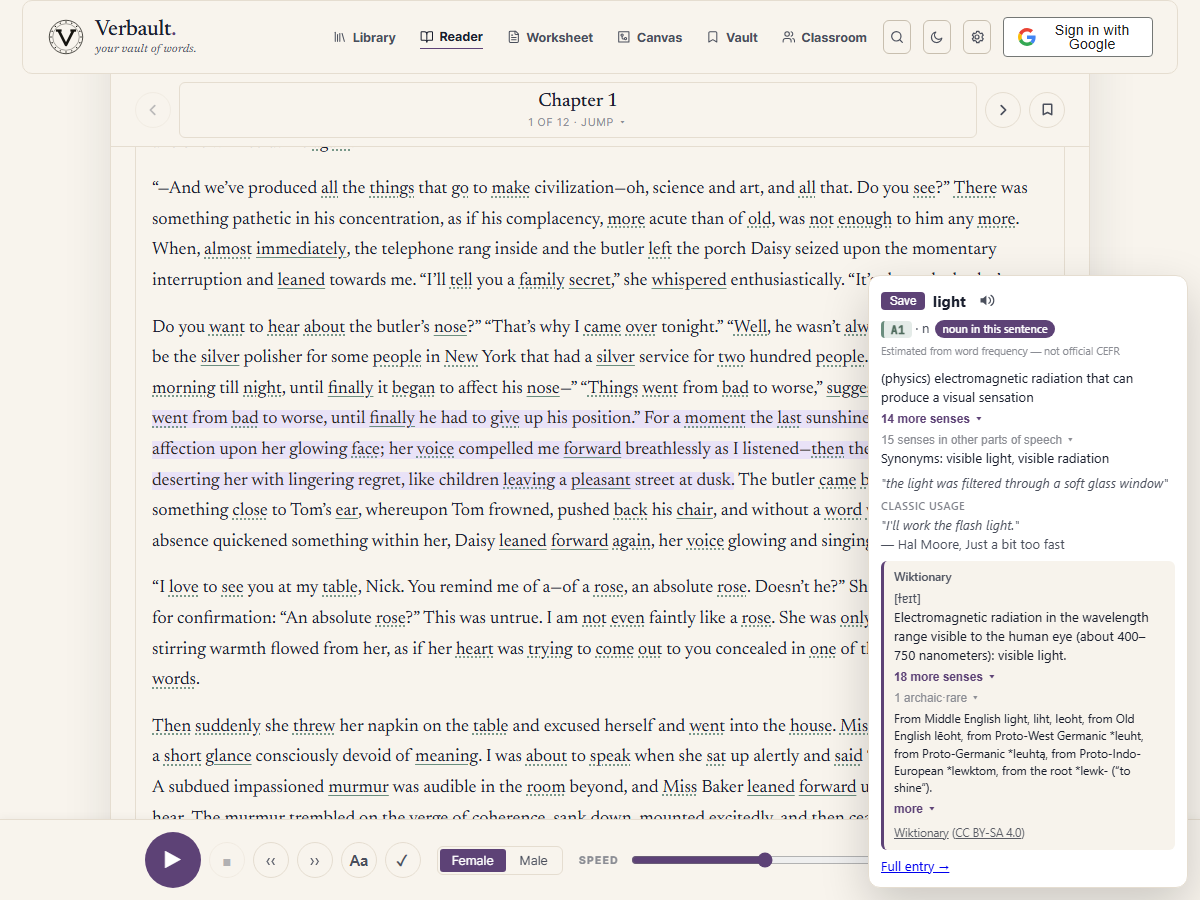Expand '18 more senses' in Wiktionary
Screen dimensions: 1200x900
(944, 677)
